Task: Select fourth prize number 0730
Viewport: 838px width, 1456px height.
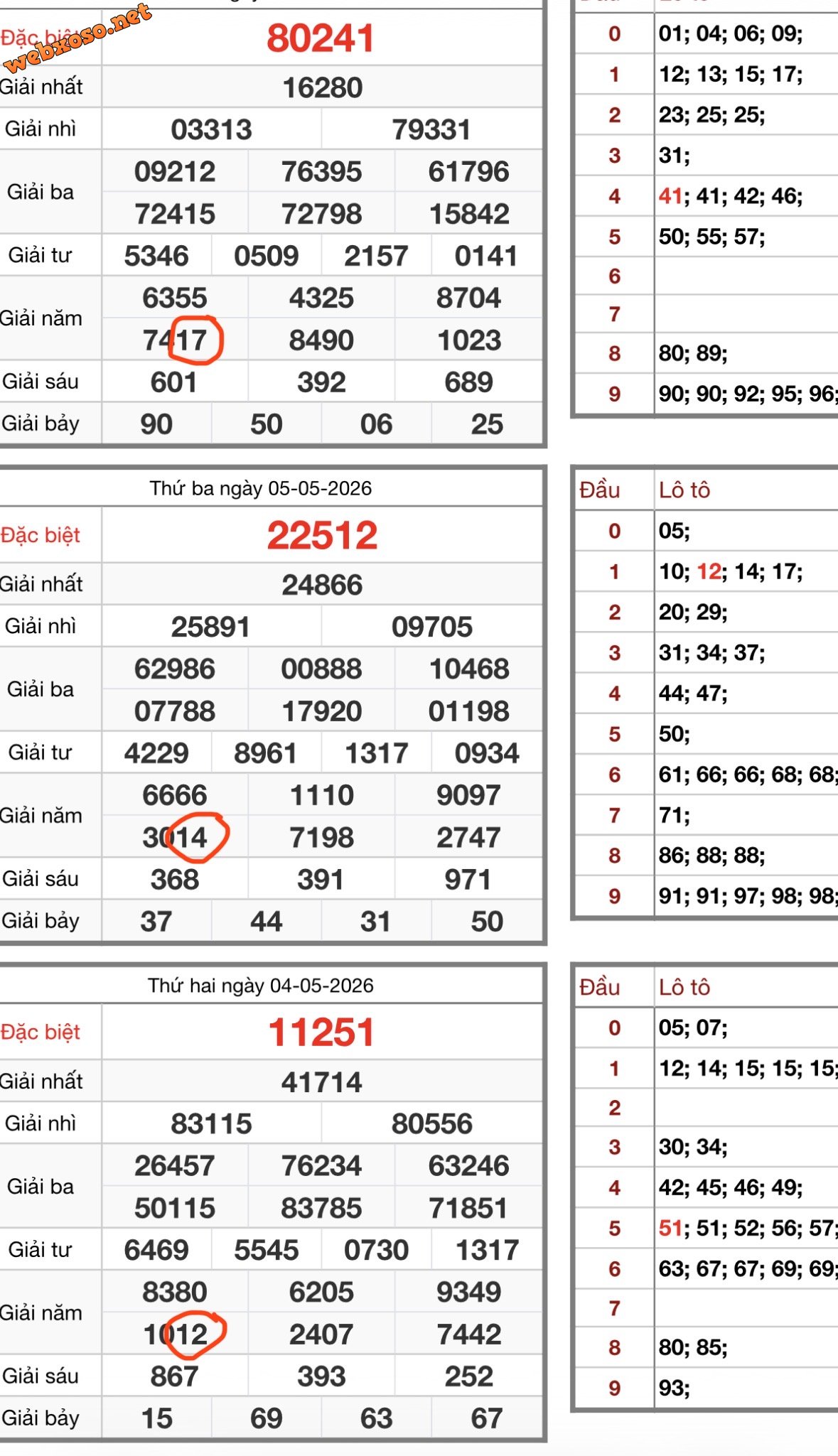Action: [377, 1251]
